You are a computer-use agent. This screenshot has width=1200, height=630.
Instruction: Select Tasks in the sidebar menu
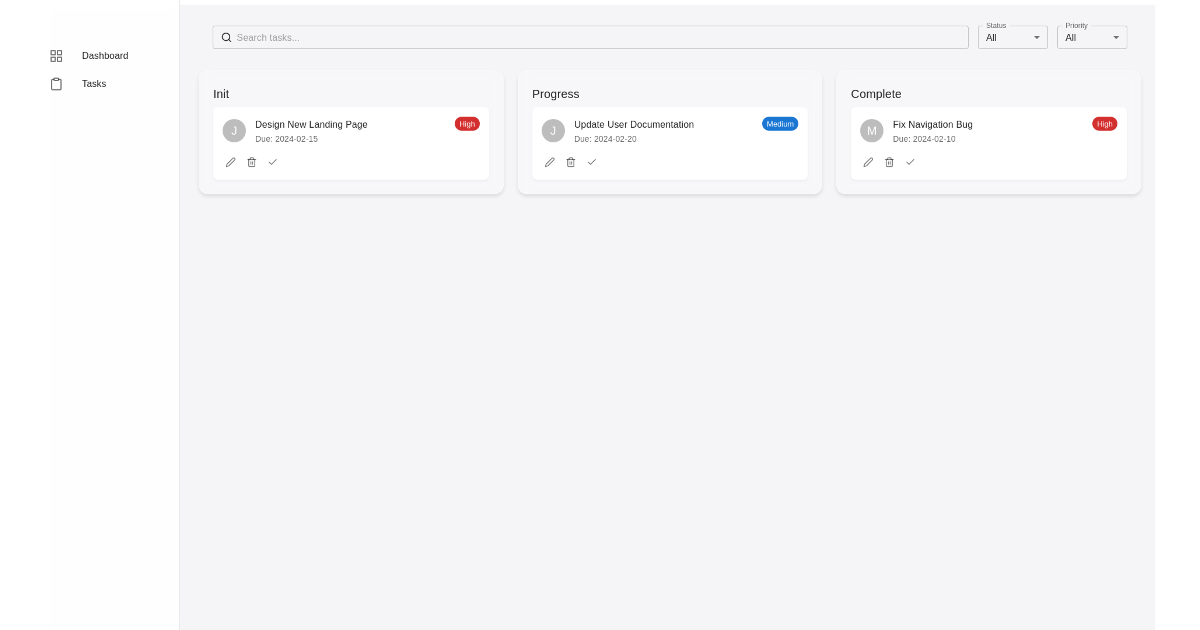pos(93,84)
